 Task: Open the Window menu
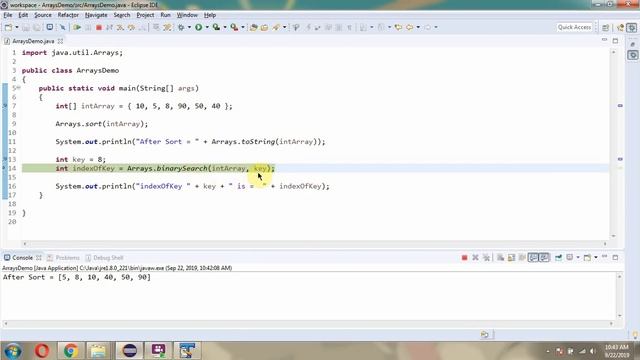click(x=187, y=15)
